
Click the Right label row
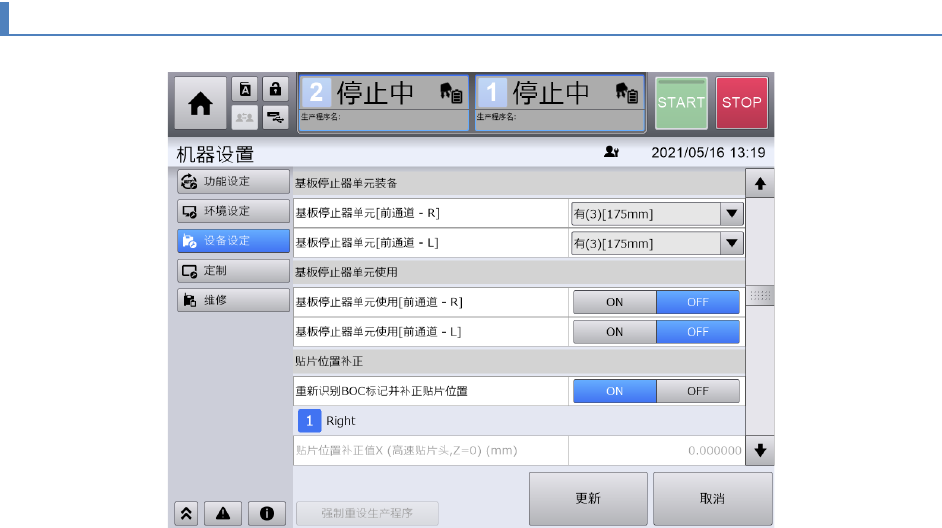point(519,421)
